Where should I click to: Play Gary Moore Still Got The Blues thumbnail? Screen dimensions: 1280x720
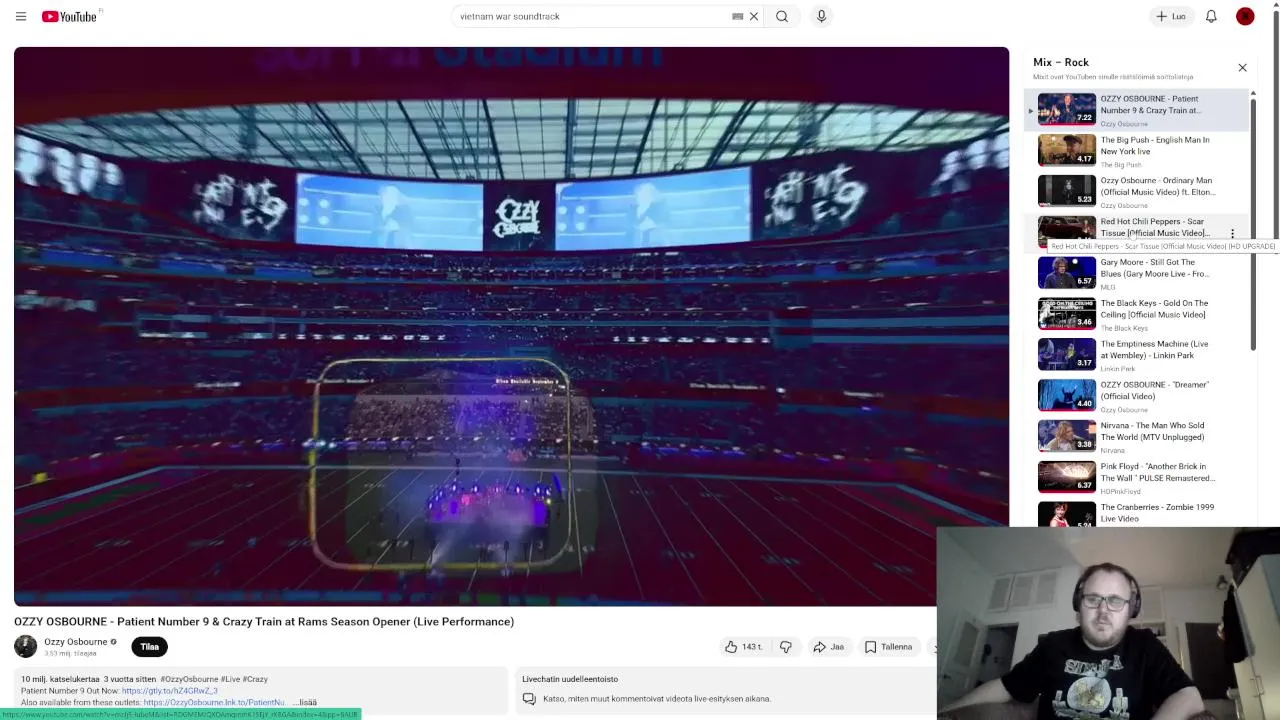coord(1066,273)
